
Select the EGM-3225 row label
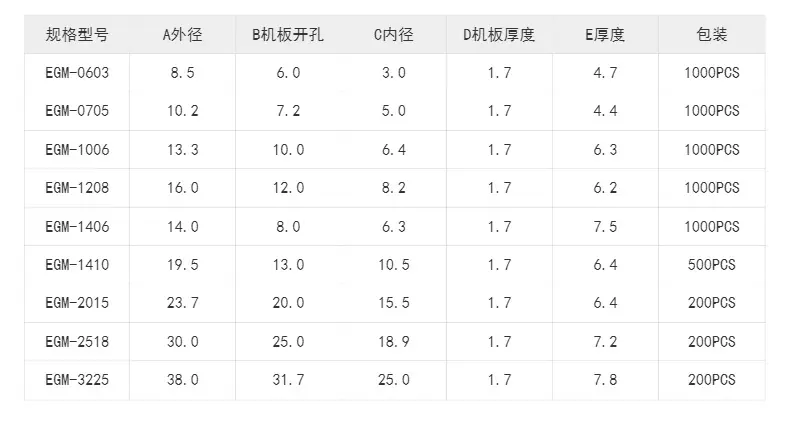(77, 380)
